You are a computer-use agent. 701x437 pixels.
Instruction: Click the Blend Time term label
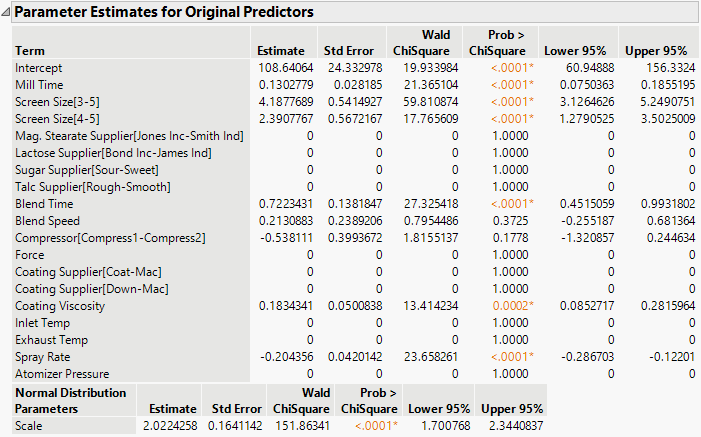tap(43, 203)
